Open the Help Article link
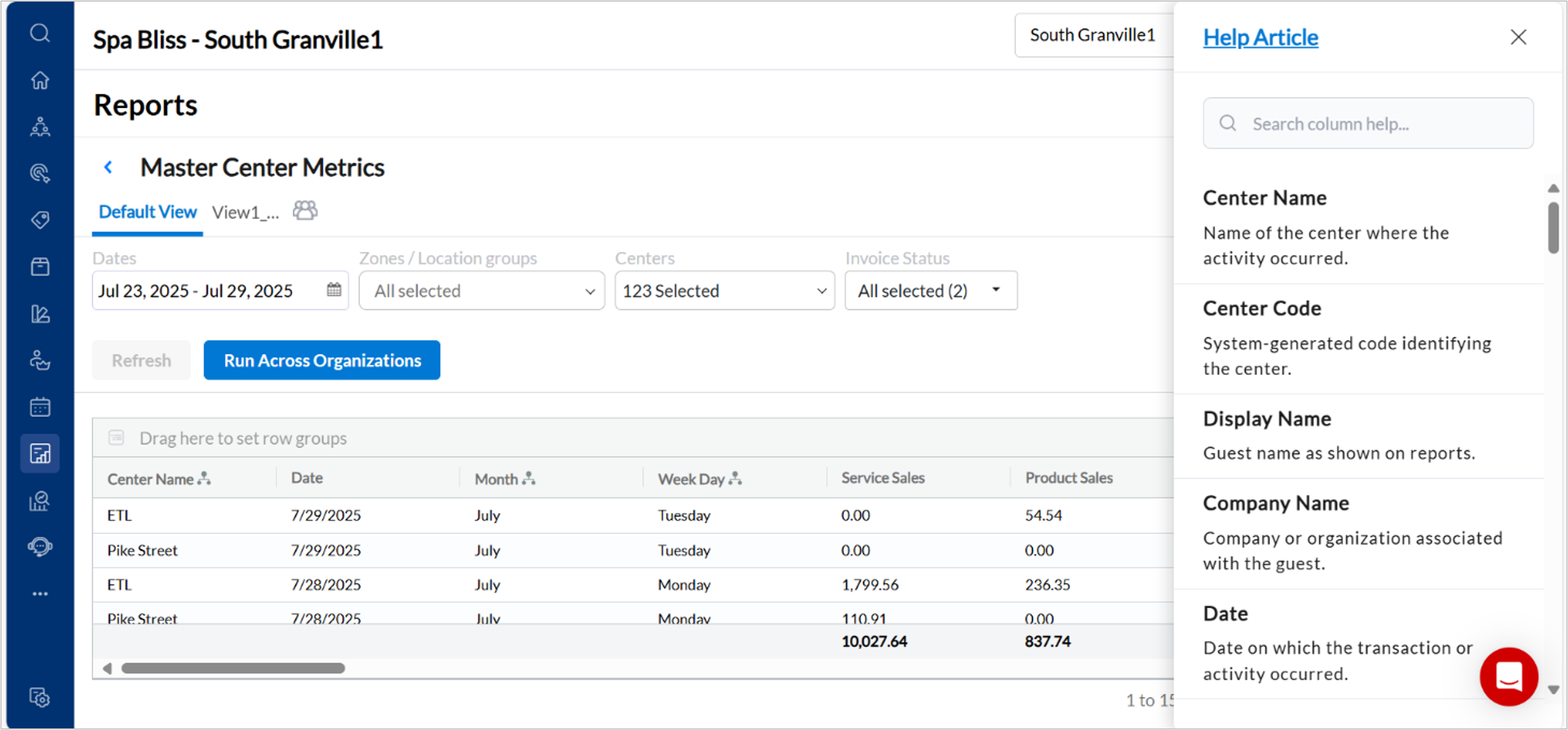The image size is (1568, 730). click(1261, 38)
